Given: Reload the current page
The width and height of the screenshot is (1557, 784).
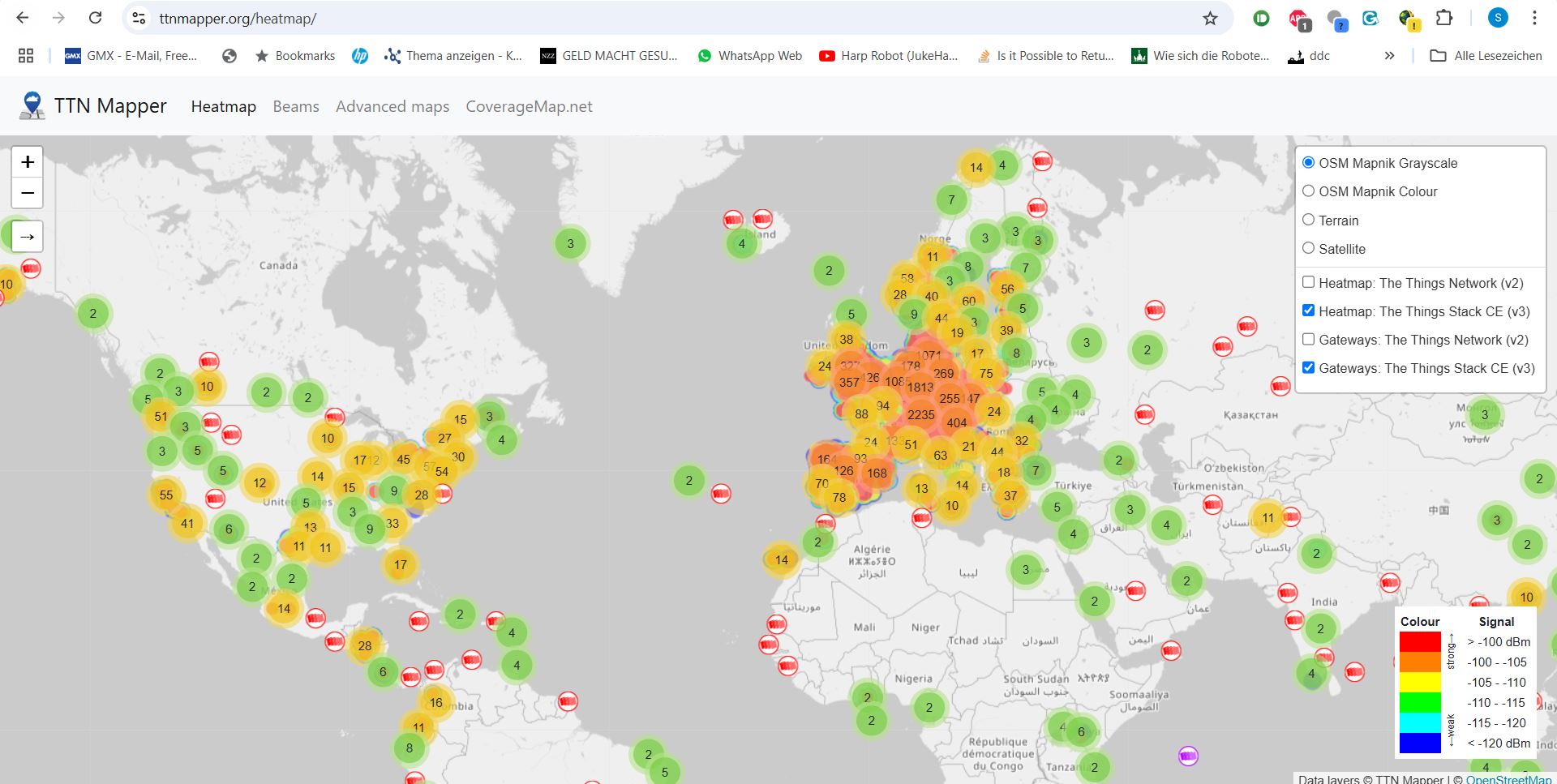Looking at the screenshot, I should pyautogui.click(x=96, y=18).
